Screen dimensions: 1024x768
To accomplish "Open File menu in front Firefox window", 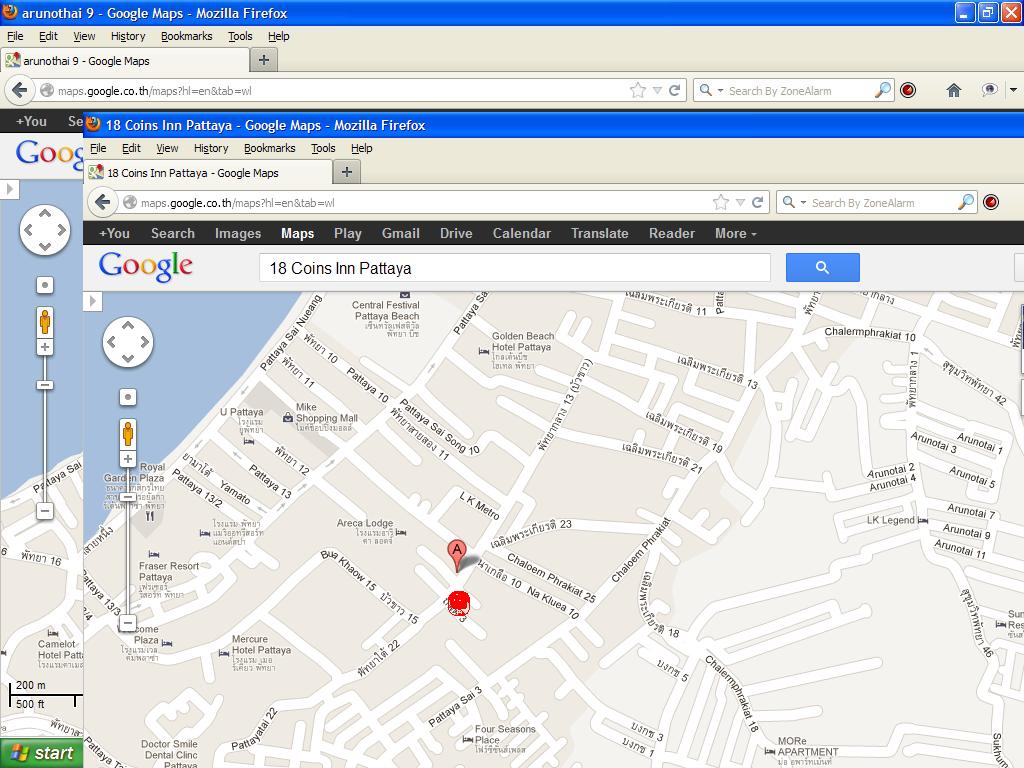I will tap(98, 148).
